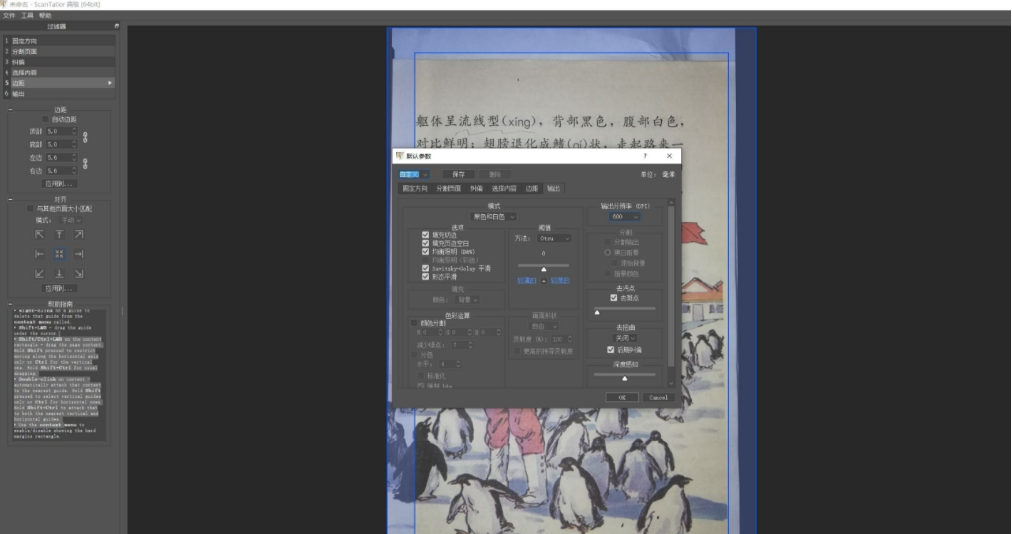
Task: Click the 较薄的 link
Action: 527,280
